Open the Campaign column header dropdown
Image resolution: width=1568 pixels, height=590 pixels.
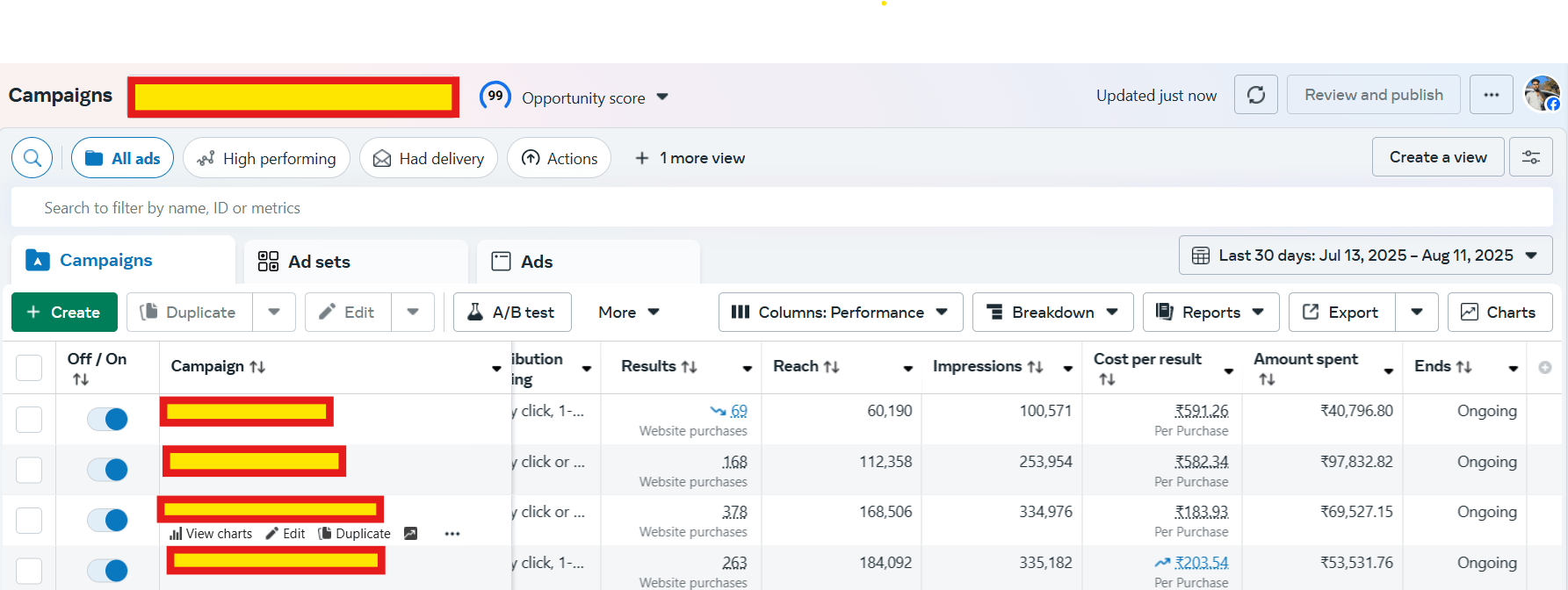tap(496, 369)
